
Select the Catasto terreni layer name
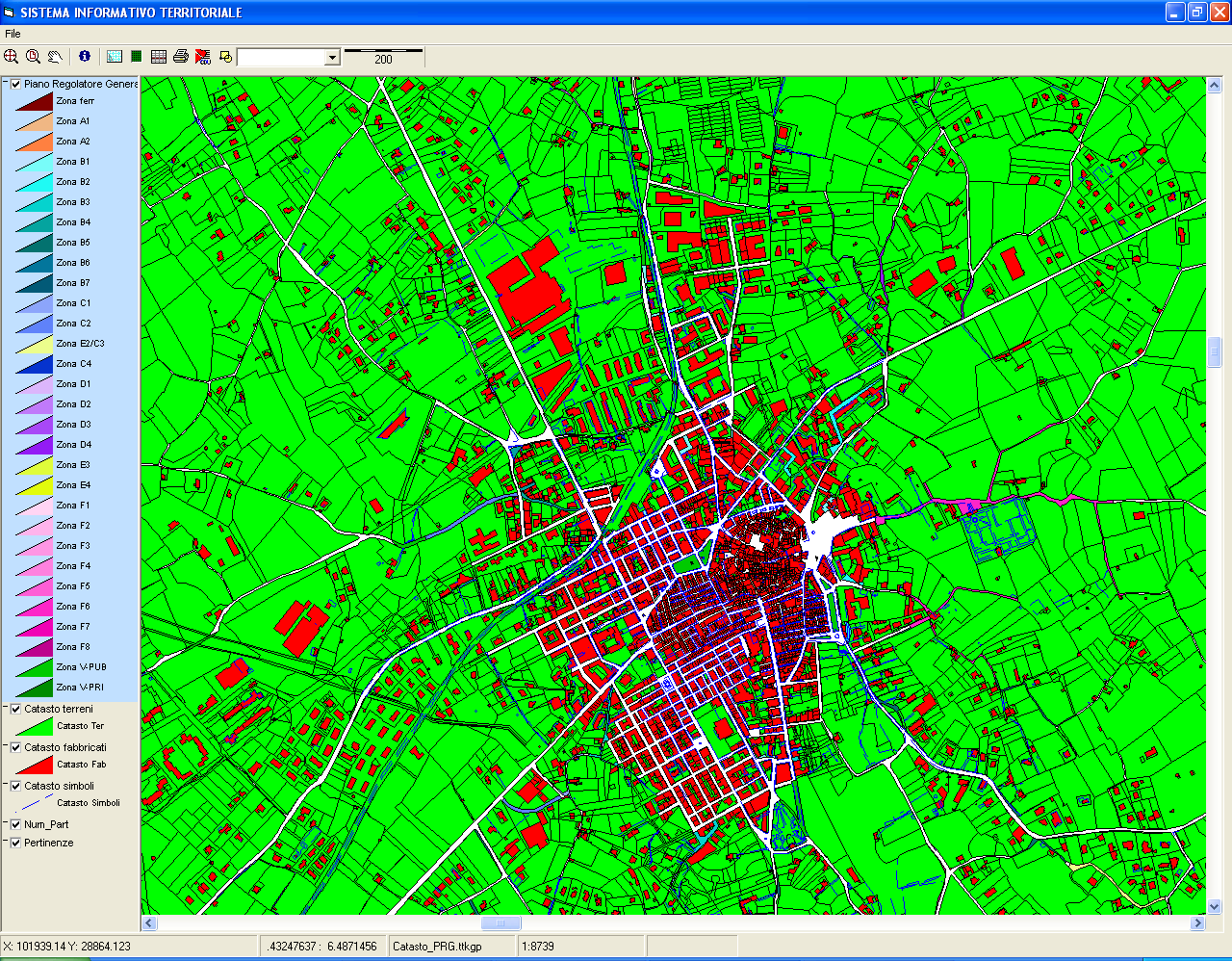point(59,709)
